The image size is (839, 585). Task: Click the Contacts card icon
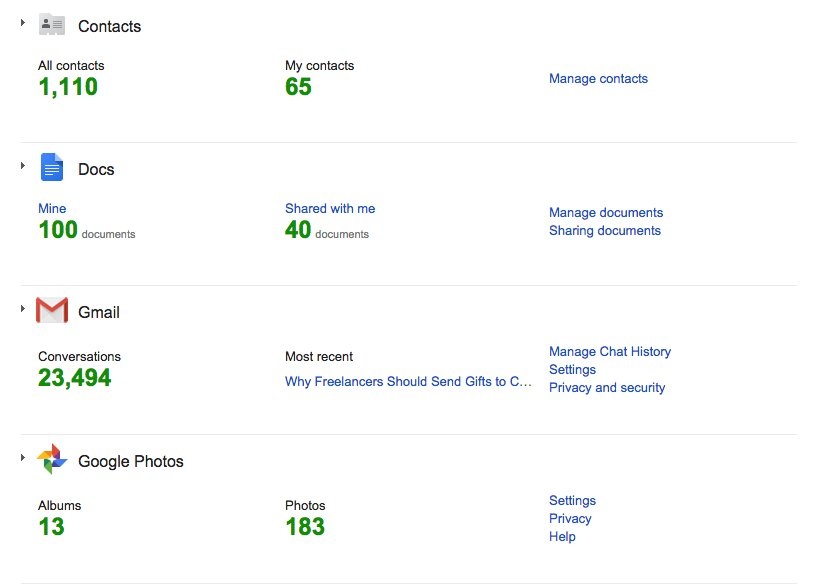(x=52, y=25)
